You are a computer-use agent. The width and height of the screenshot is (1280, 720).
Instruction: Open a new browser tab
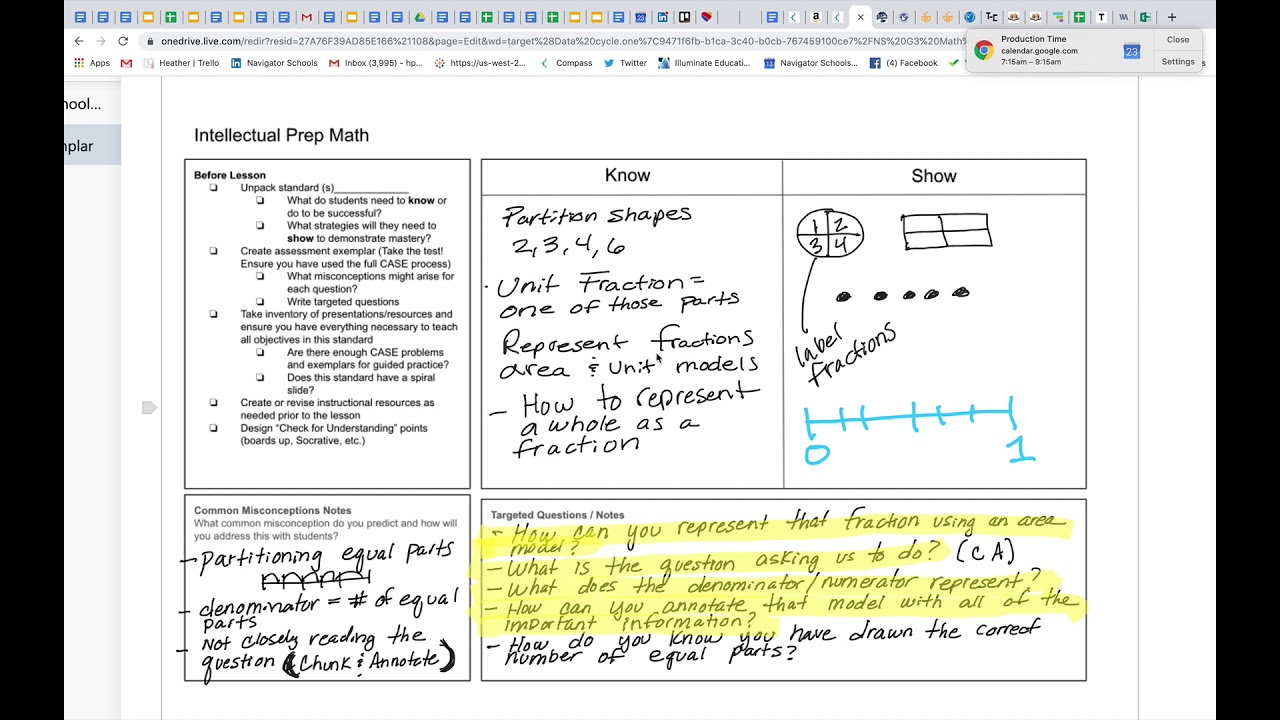point(1172,17)
